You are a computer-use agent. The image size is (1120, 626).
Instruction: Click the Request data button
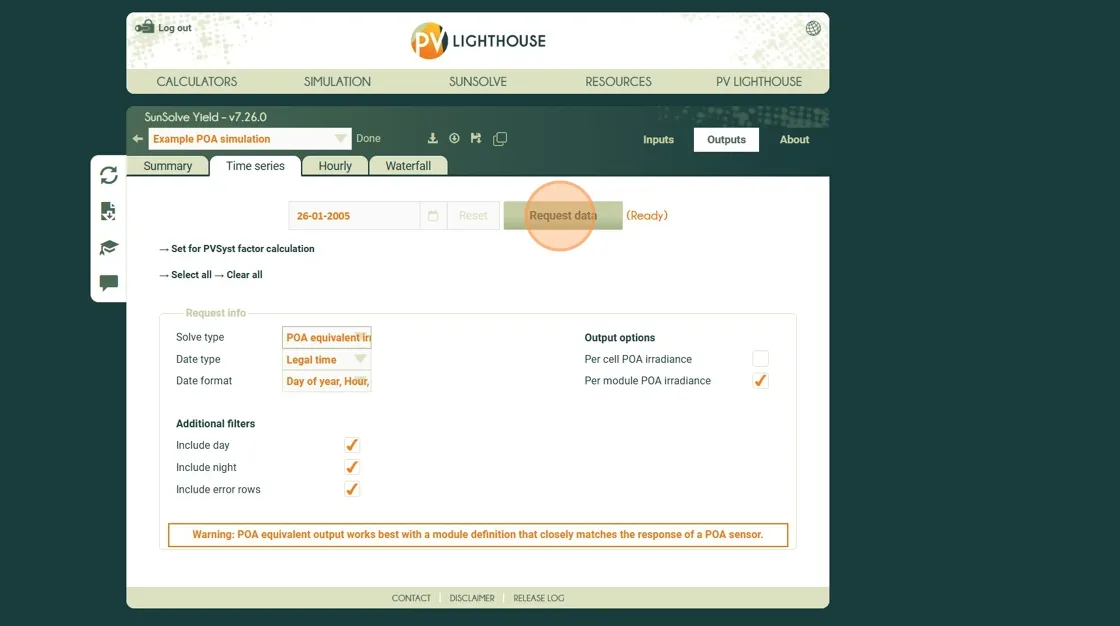coord(563,216)
